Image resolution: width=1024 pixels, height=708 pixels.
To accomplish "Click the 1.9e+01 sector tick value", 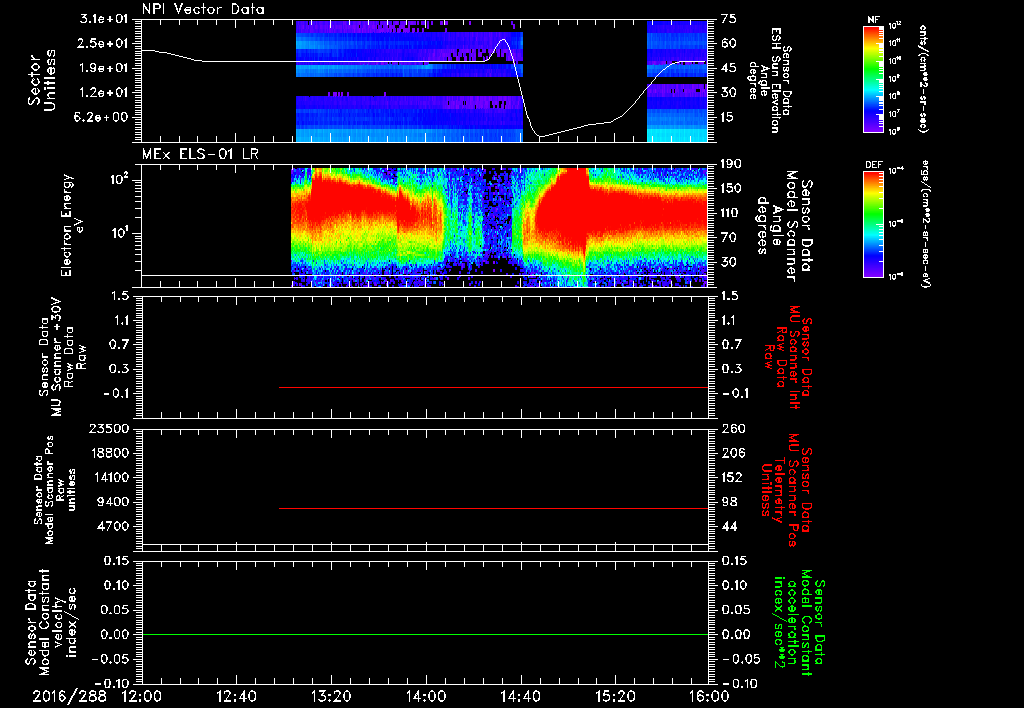I will click(x=104, y=68).
